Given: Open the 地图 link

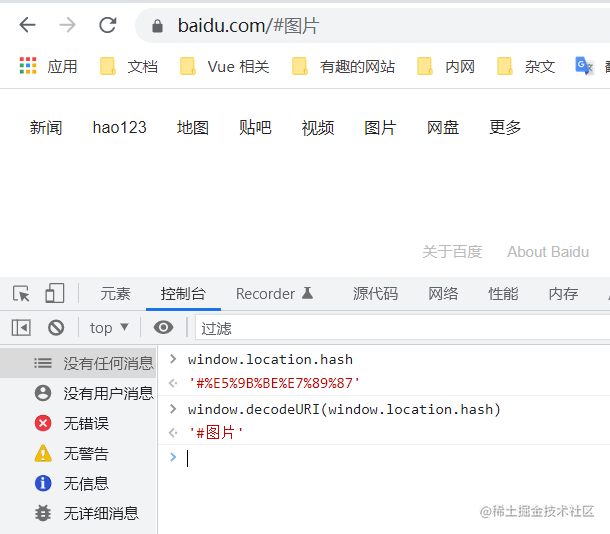Looking at the screenshot, I should 193,128.
